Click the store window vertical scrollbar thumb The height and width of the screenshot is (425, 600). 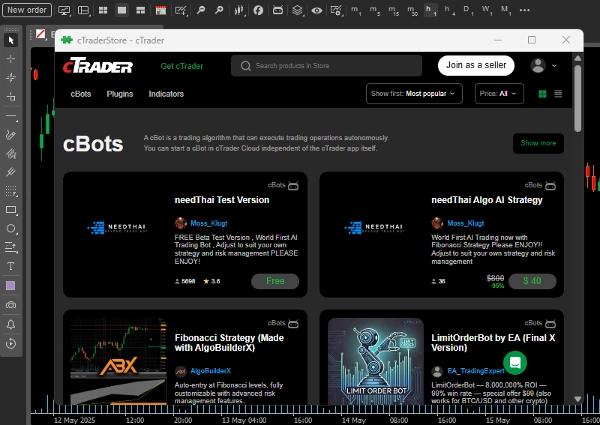[577, 99]
